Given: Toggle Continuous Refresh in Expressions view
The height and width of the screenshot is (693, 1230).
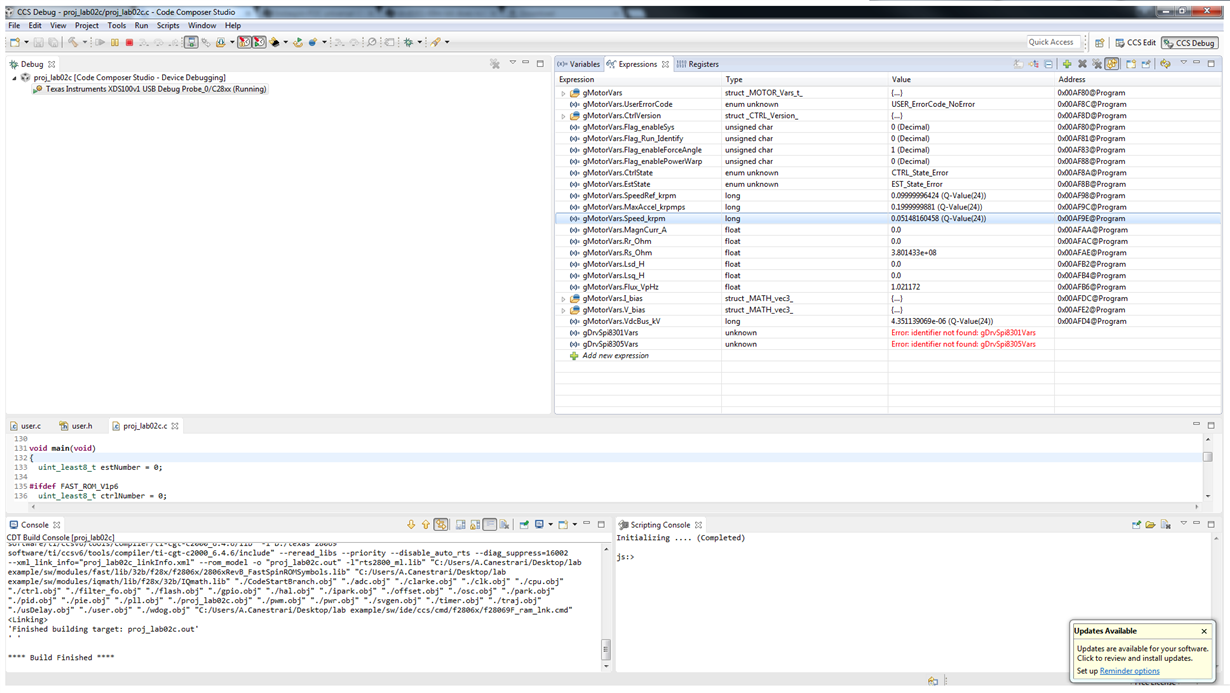Looking at the screenshot, I should point(1112,64).
